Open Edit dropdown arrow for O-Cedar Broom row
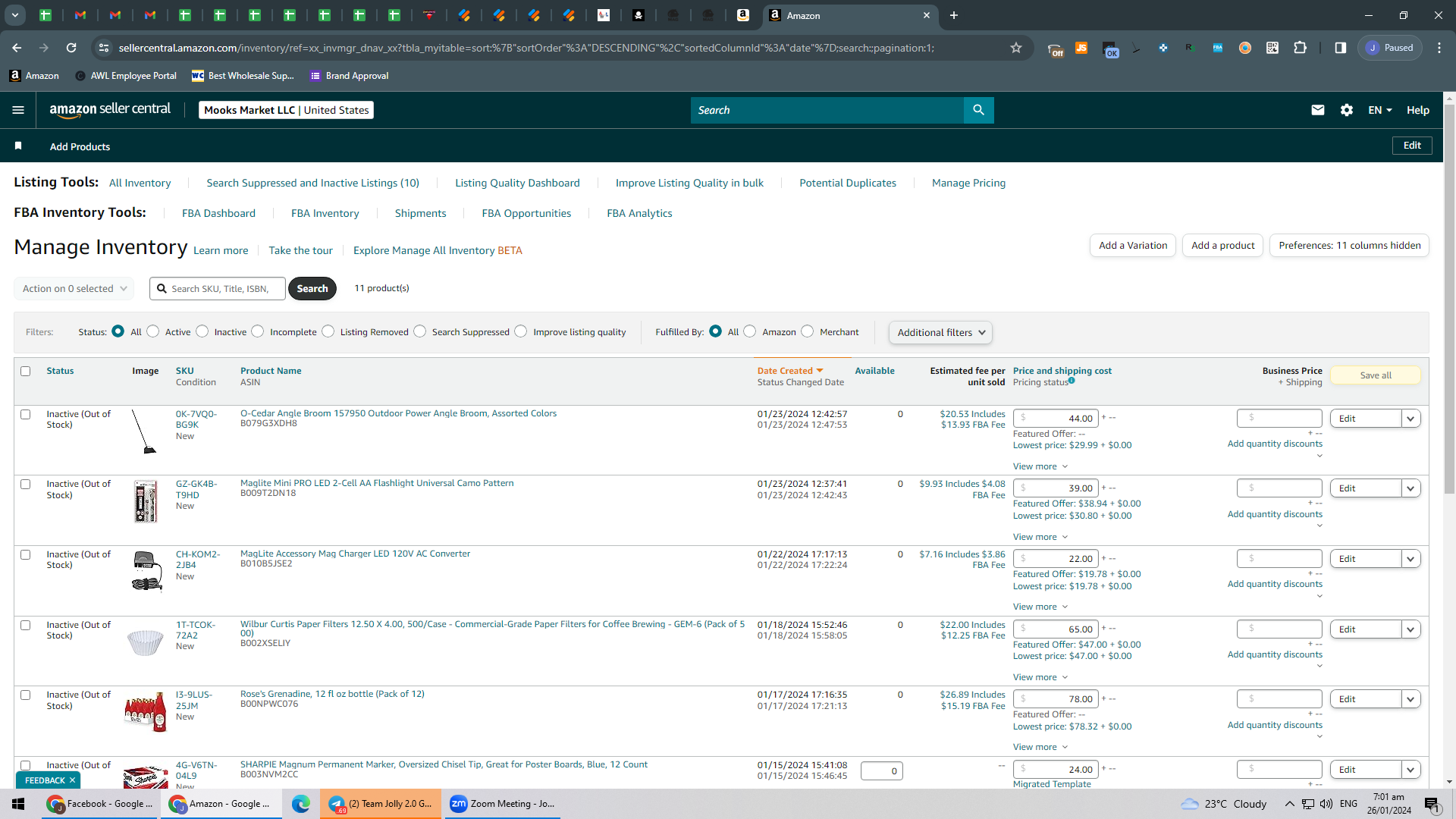Viewport: 1456px width, 819px height. tap(1410, 419)
